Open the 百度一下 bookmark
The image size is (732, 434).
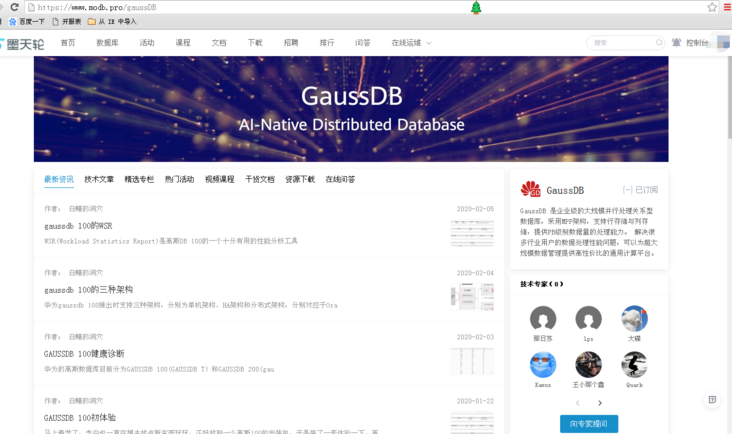(27, 21)
